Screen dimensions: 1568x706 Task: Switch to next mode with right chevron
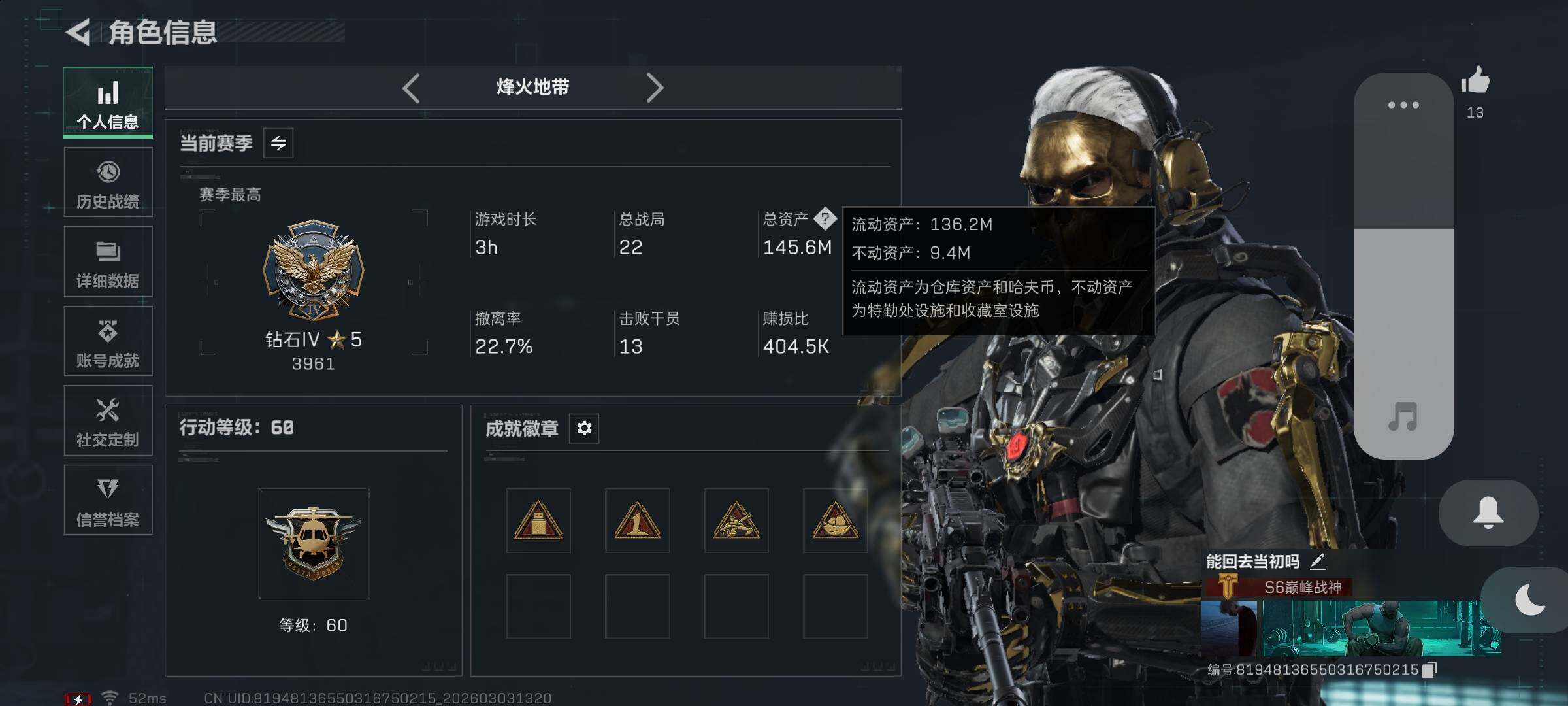coord(655,88)
